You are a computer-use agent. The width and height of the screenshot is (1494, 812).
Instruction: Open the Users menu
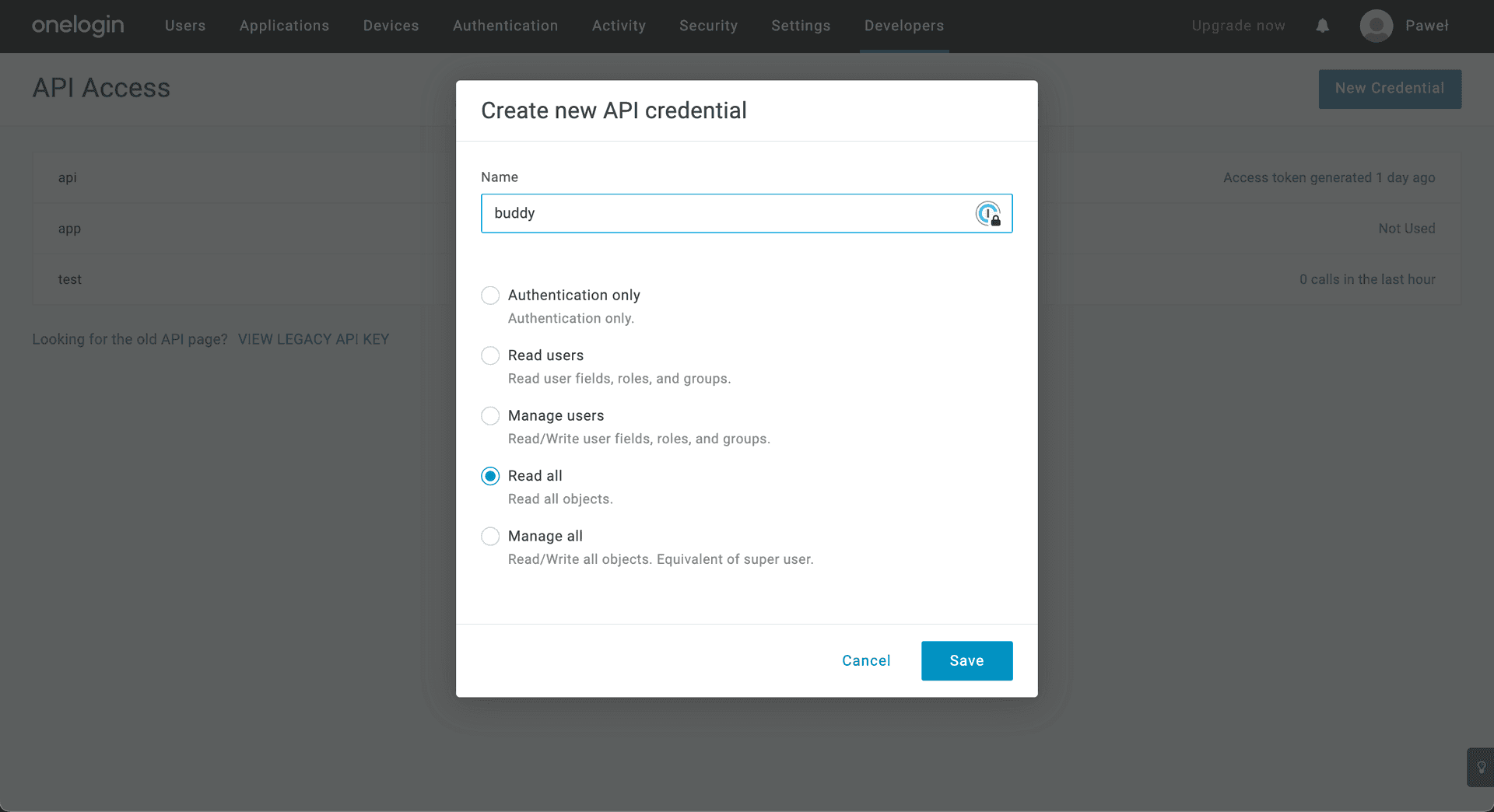tap(185, 26)
